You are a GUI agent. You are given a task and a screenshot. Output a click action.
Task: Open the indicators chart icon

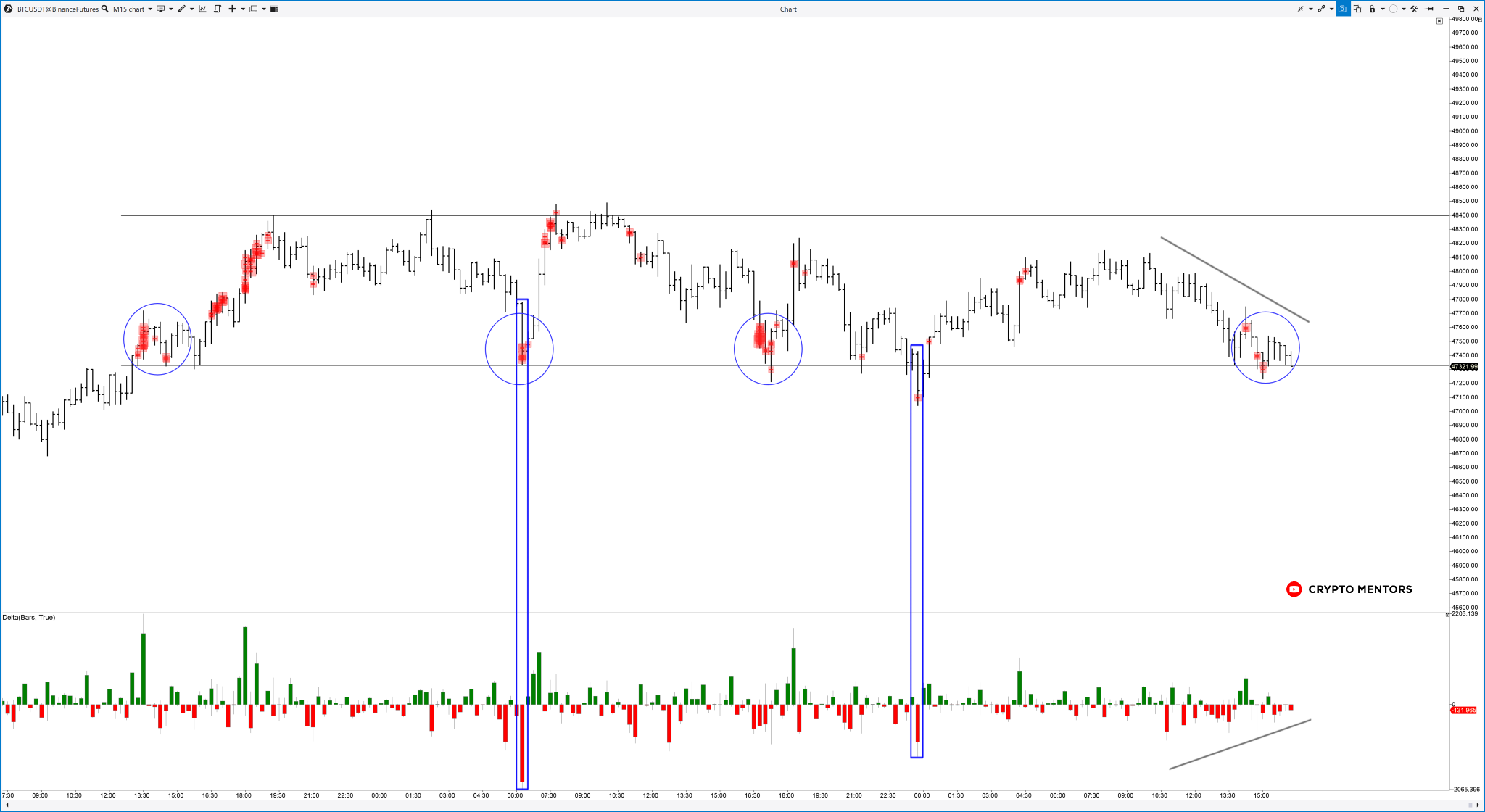coord(202,9)
